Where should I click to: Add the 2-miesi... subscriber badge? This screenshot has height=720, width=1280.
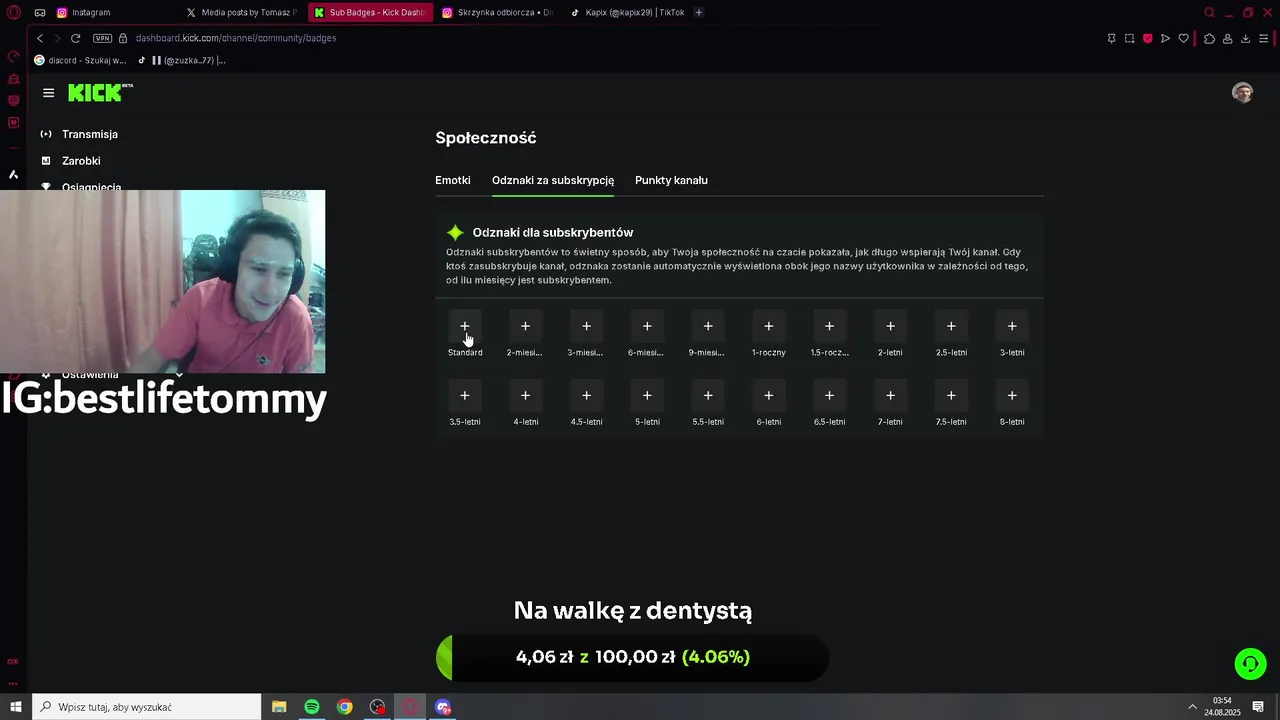click(x=525, y=326)
